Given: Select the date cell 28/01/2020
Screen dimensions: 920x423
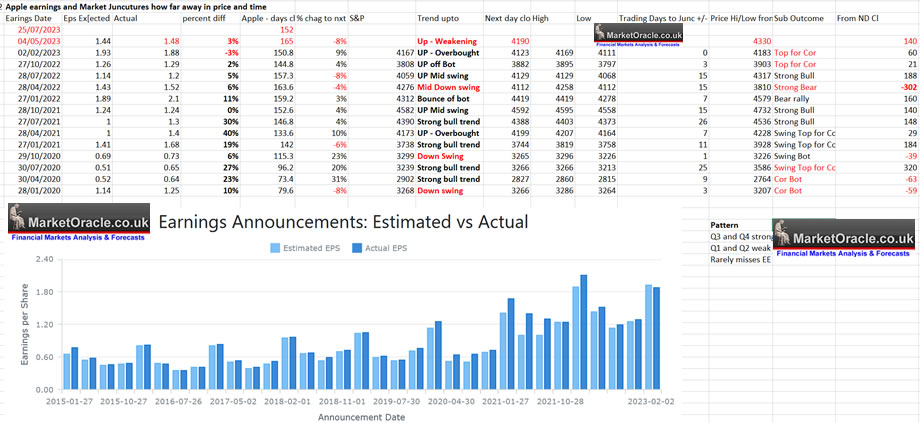Looking at the screenshot, I should click(x=32, y=191).
